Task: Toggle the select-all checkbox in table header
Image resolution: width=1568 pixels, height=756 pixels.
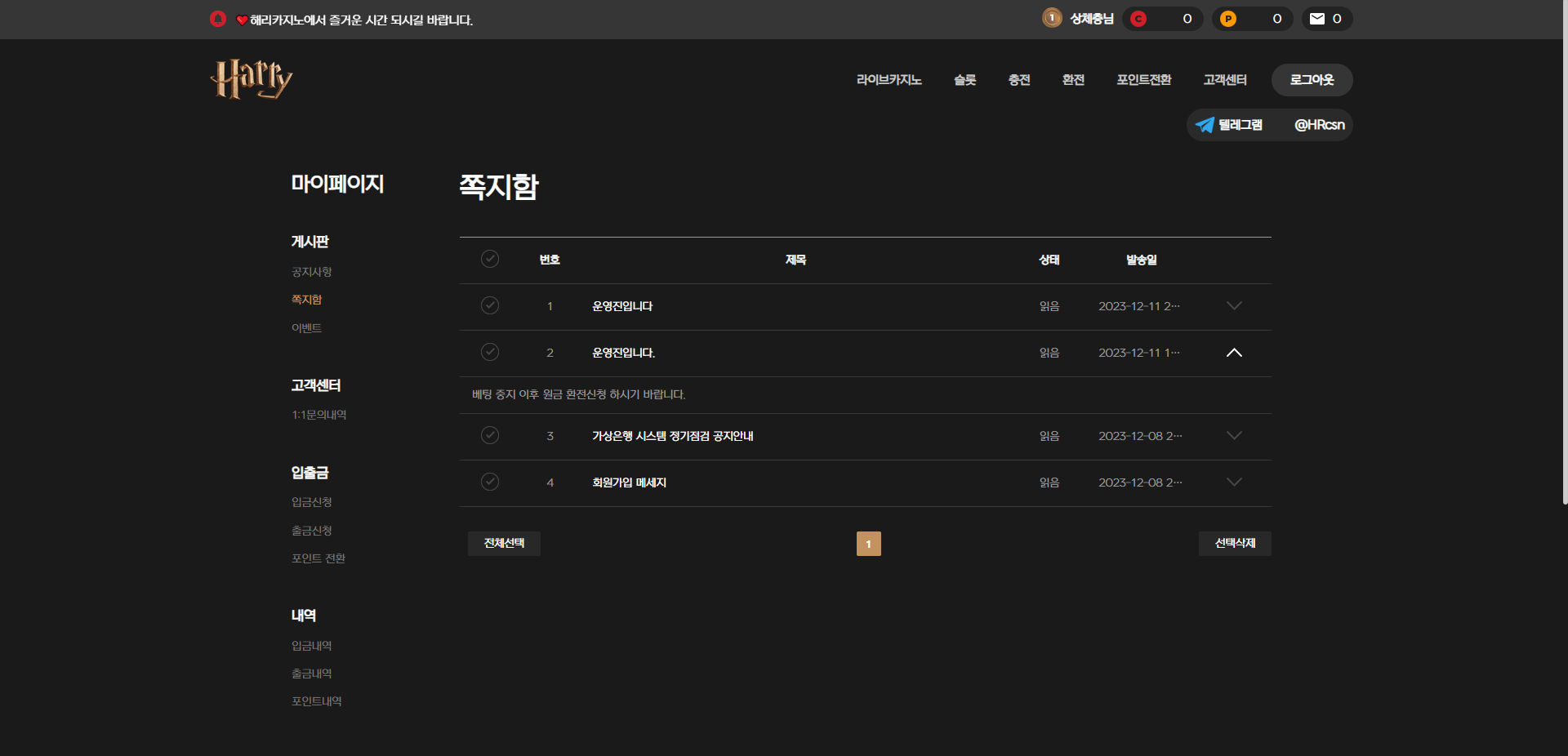Action: click(x=490, y=259)
